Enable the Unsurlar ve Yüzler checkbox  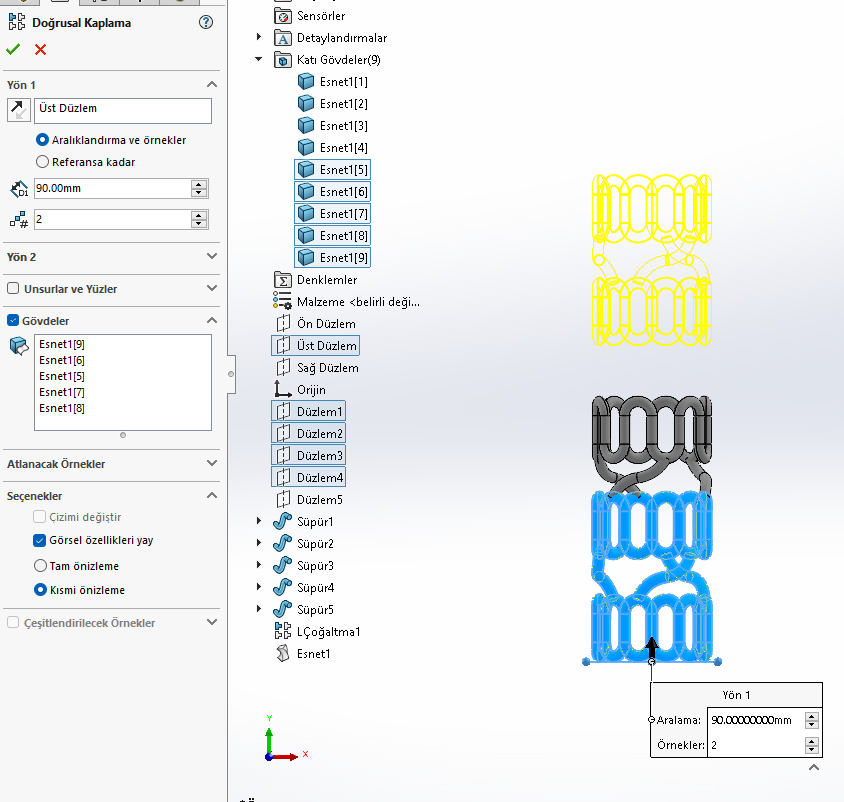[x=13, y=289]
